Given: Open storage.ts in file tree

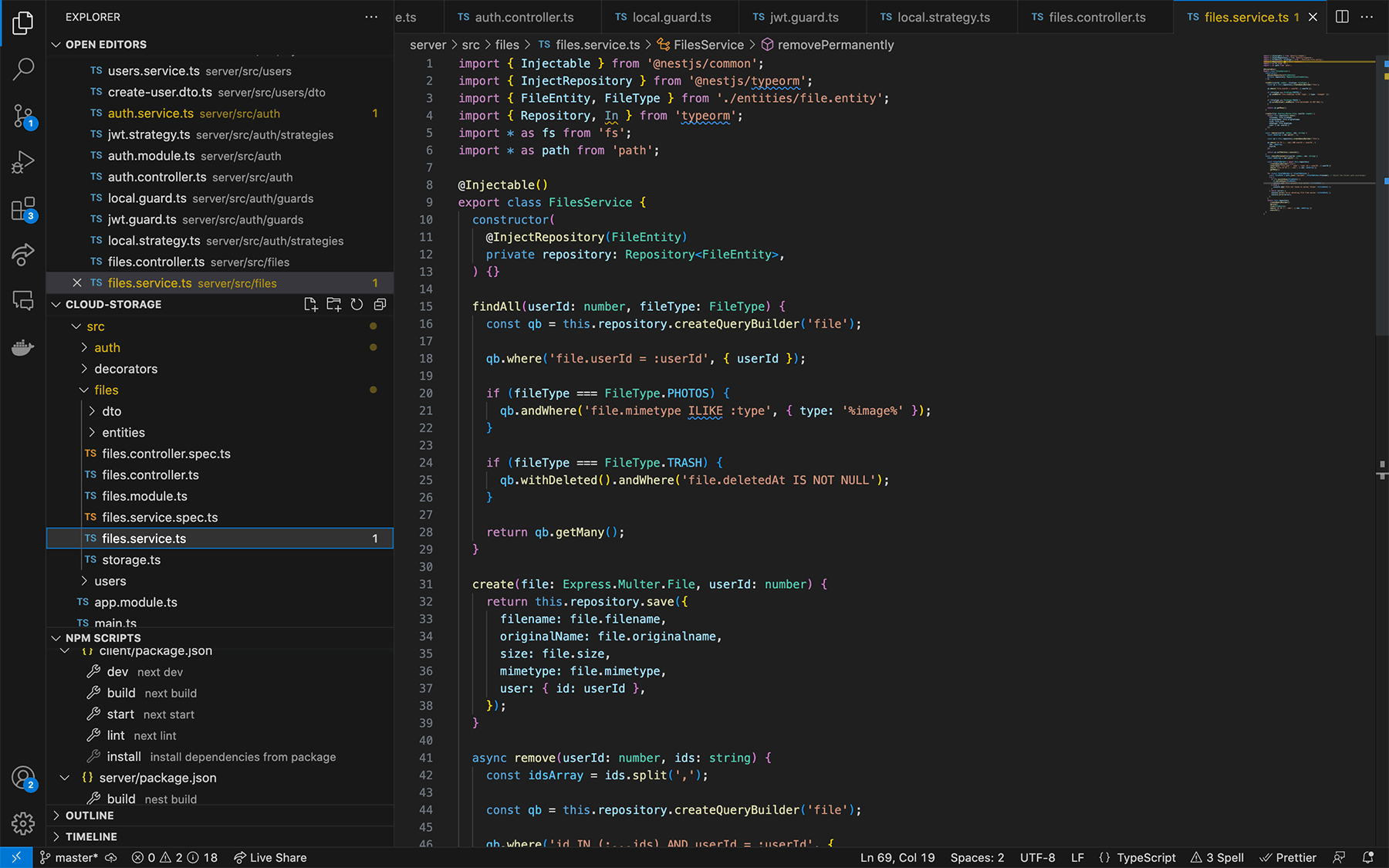Looking at the screenshot, I should tap(220, 560).
